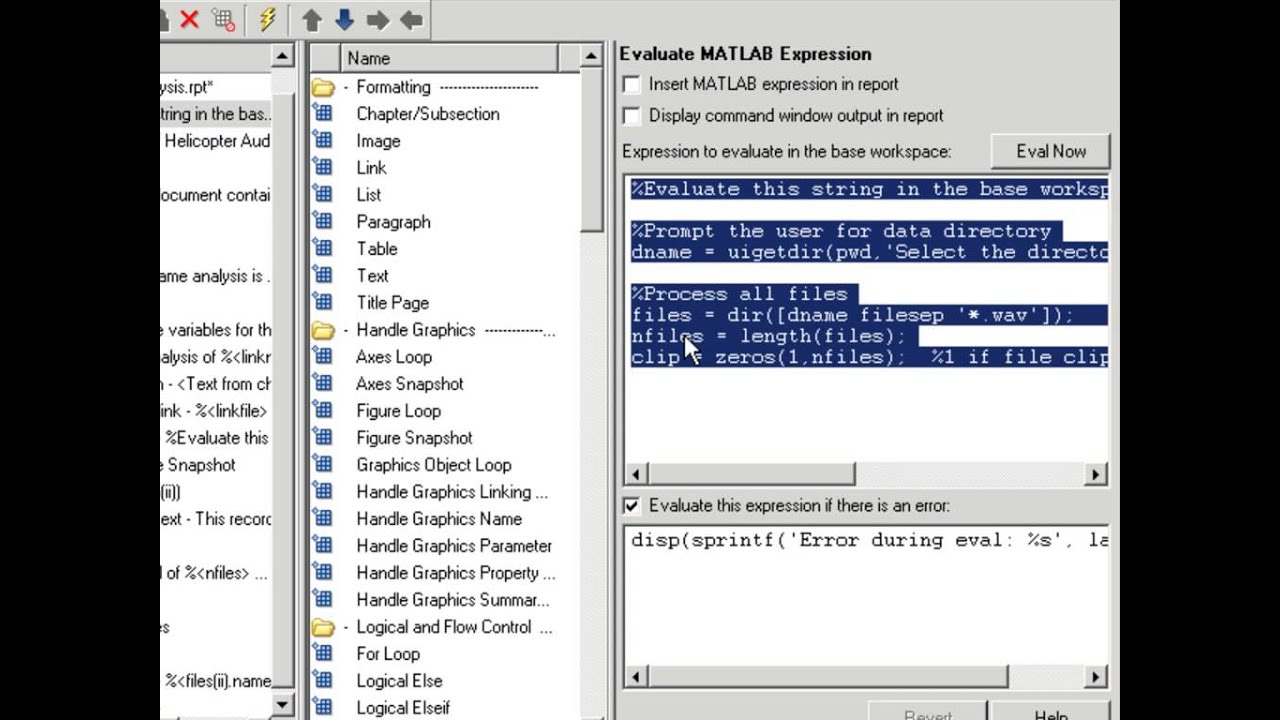Select the %<files(ii).name outline item
This screenshot has width=1280, height=720.
217,681
